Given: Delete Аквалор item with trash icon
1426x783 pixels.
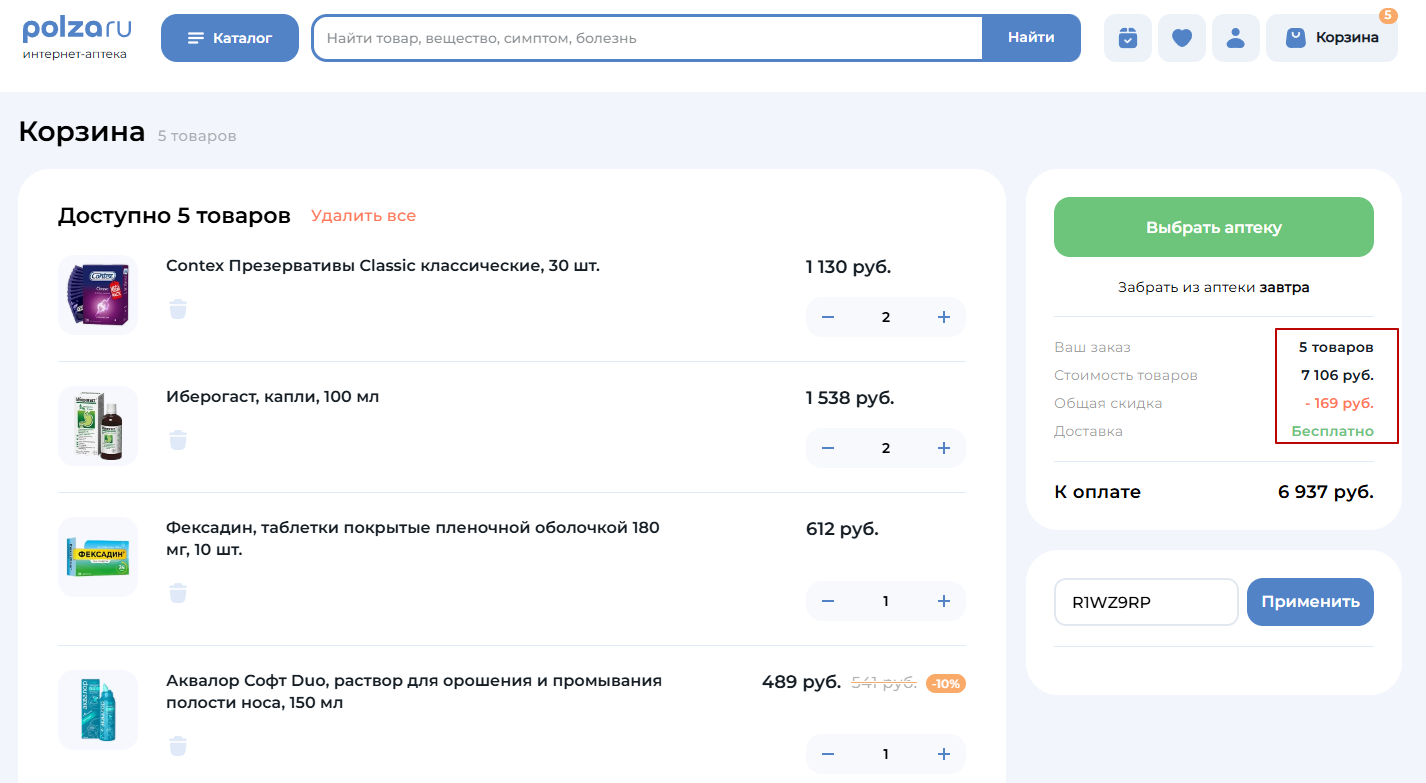Looking at the screenshot, I should 178,746.
